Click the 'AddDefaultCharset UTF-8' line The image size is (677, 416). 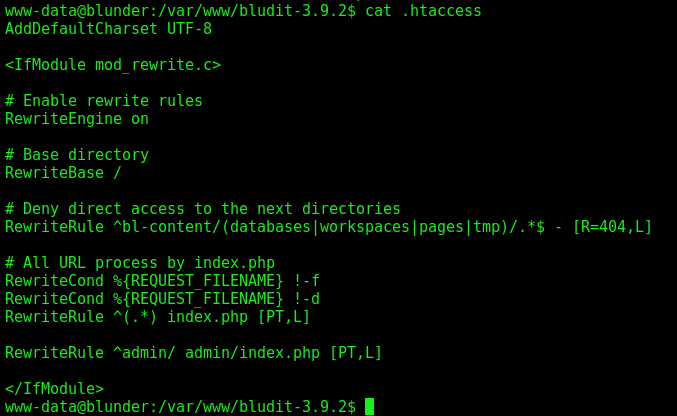(108, 29)
